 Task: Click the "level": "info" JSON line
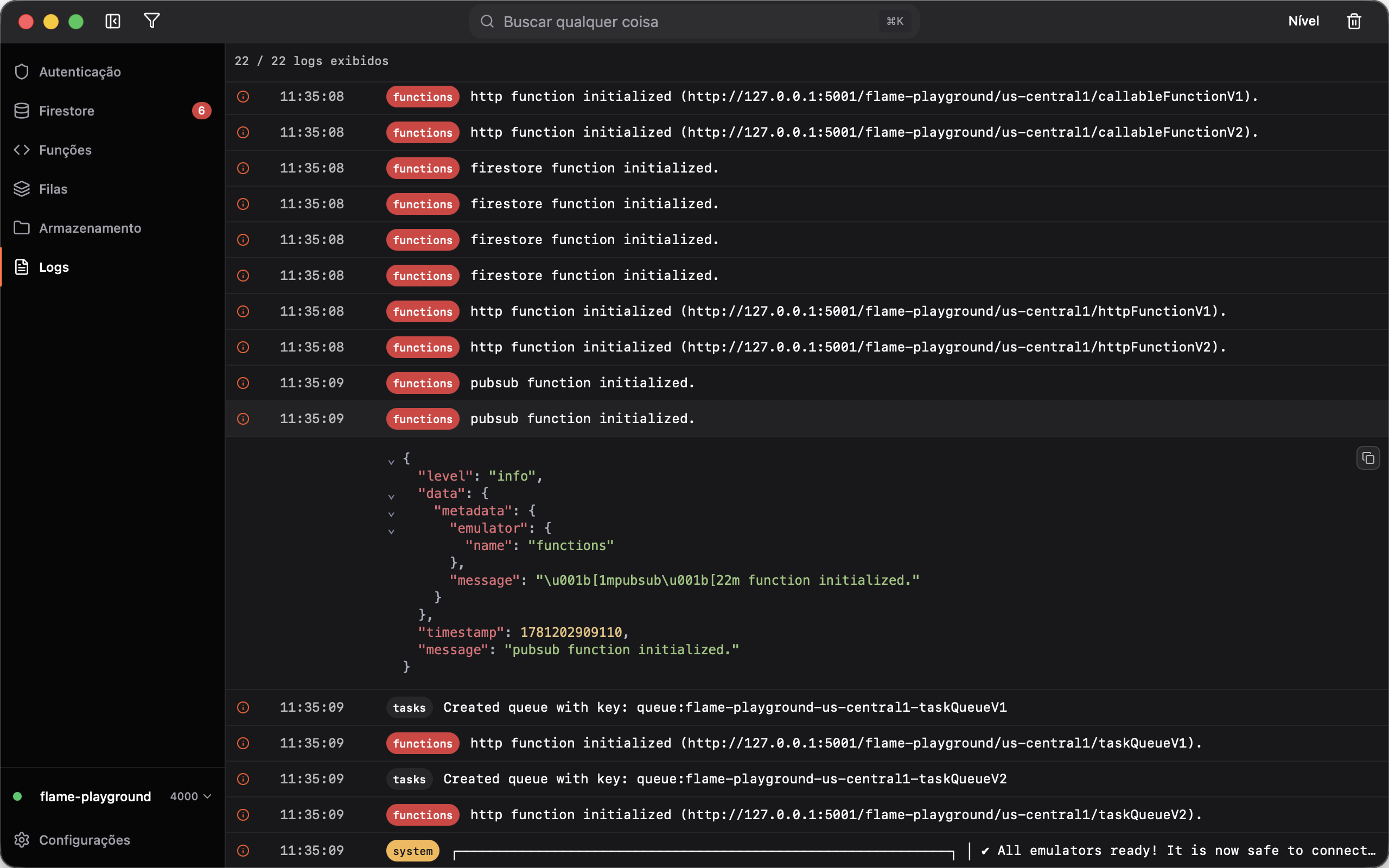pos(480,476)
